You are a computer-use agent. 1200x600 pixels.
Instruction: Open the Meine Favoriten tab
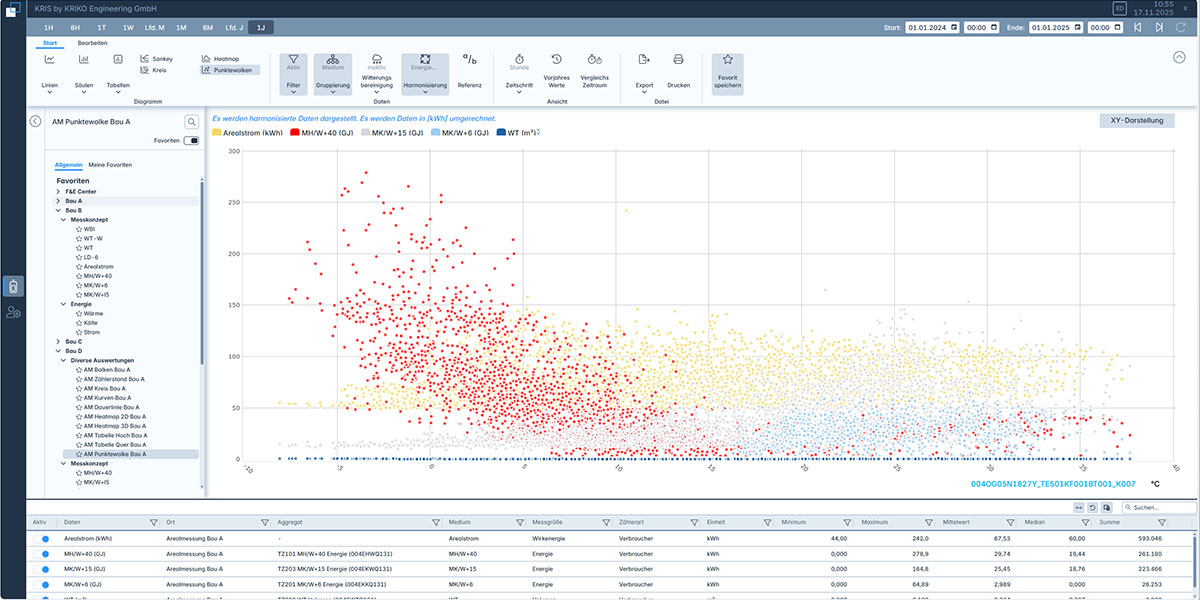[110, 164]
